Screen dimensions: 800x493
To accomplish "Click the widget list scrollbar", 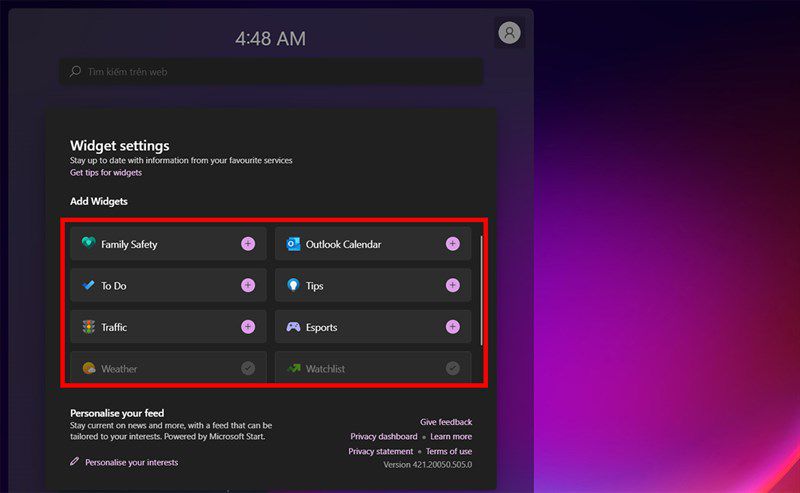I will [x=481, y=291].
